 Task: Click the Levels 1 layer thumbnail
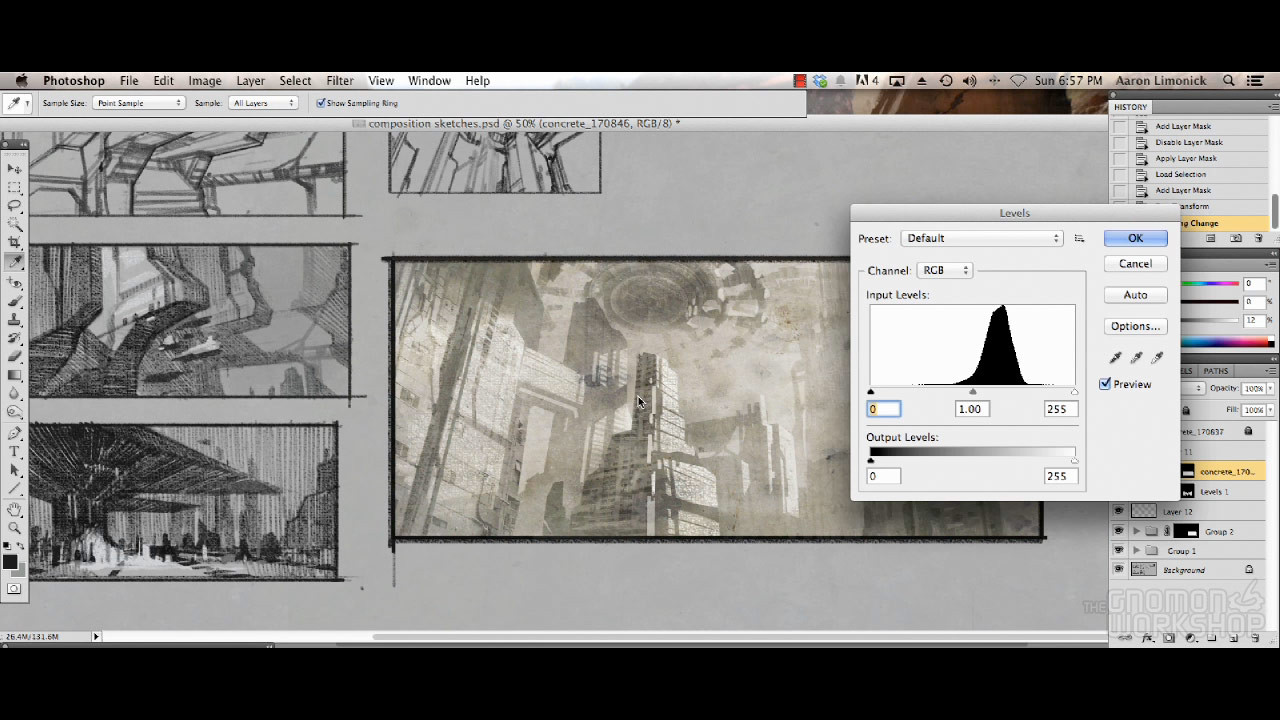[1188, 491]
